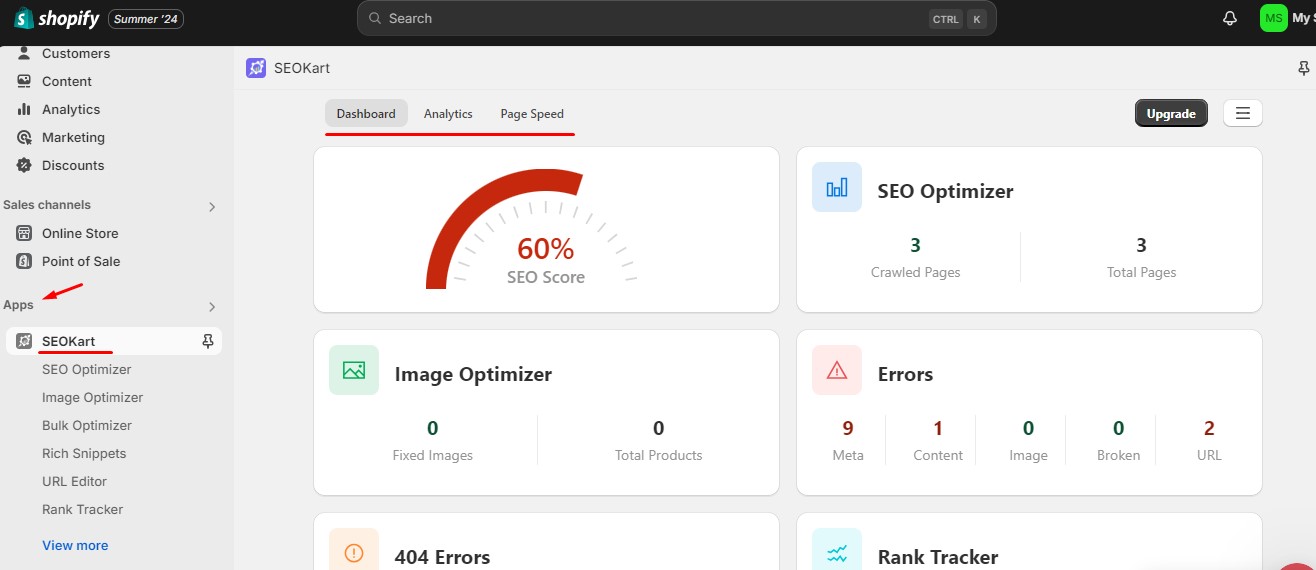This screenshot has width=1316, height=570.
Task: Open the hamburger menu button
Action: pos(1243,113)
